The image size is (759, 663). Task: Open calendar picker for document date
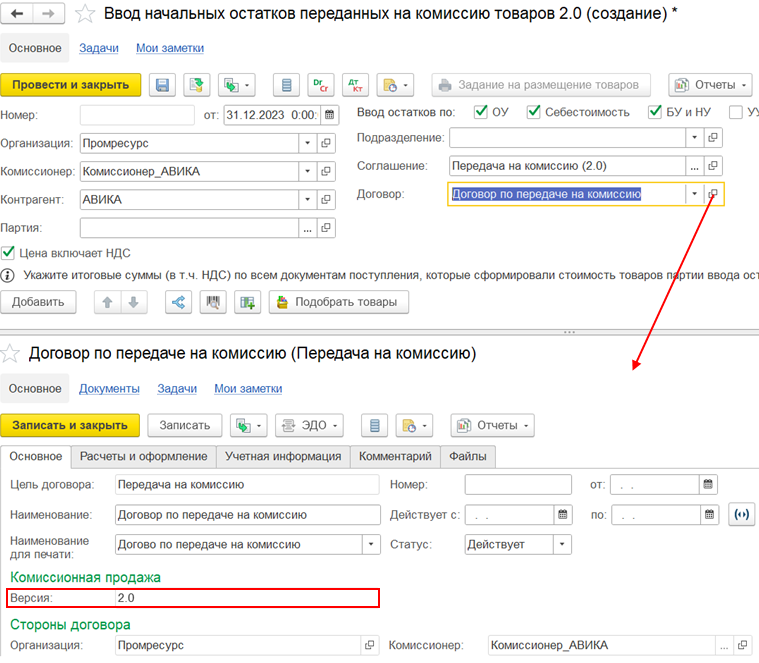329,115
